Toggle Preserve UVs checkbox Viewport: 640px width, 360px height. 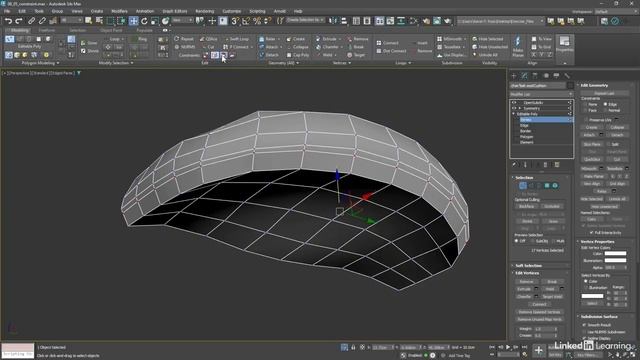pos(586,120)
